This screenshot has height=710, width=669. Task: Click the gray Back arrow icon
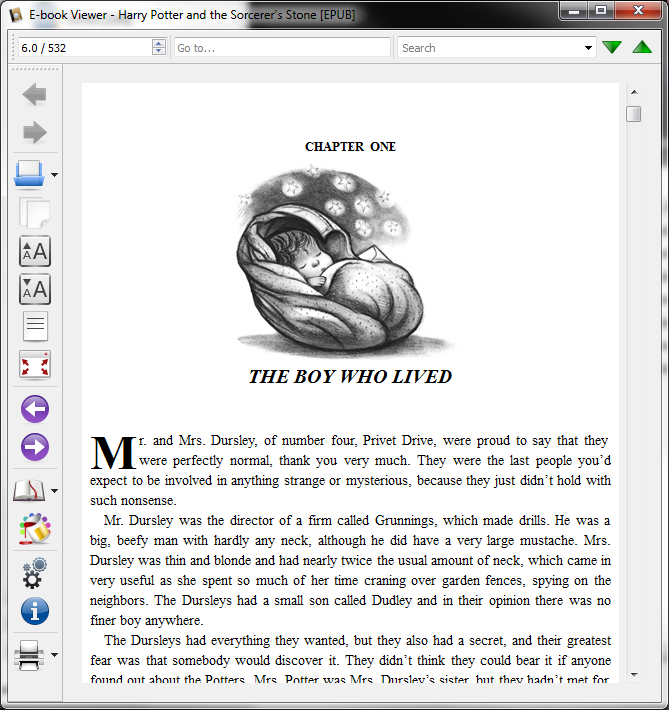click(34, 95)
